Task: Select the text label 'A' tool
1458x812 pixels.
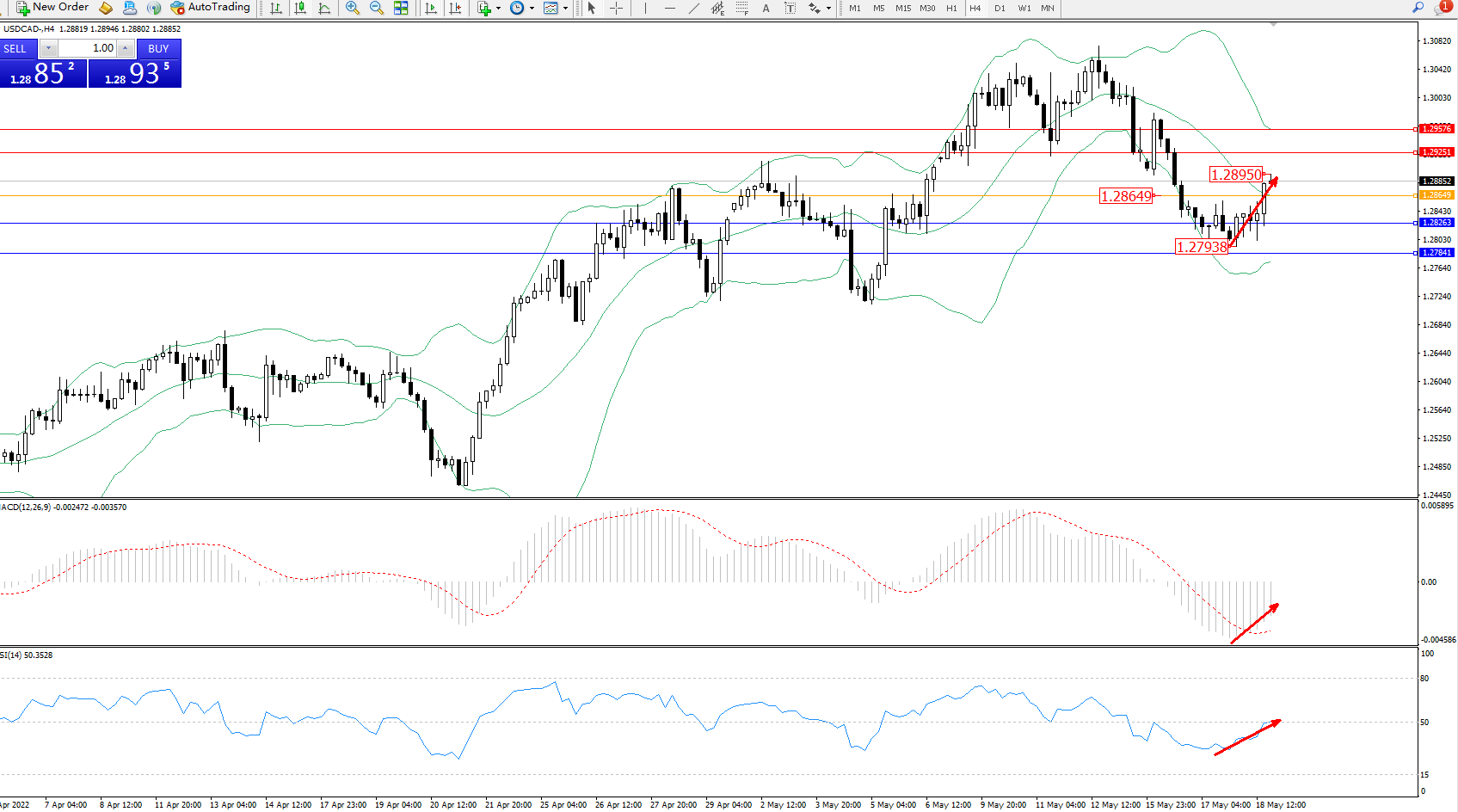Action: tap(766, 8)
